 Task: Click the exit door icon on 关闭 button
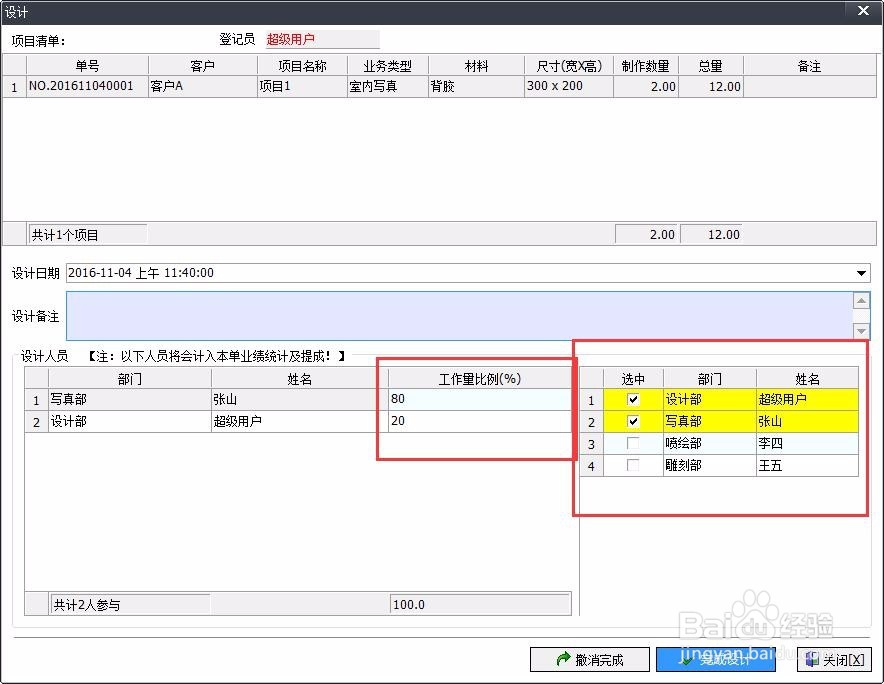(814, 659)
